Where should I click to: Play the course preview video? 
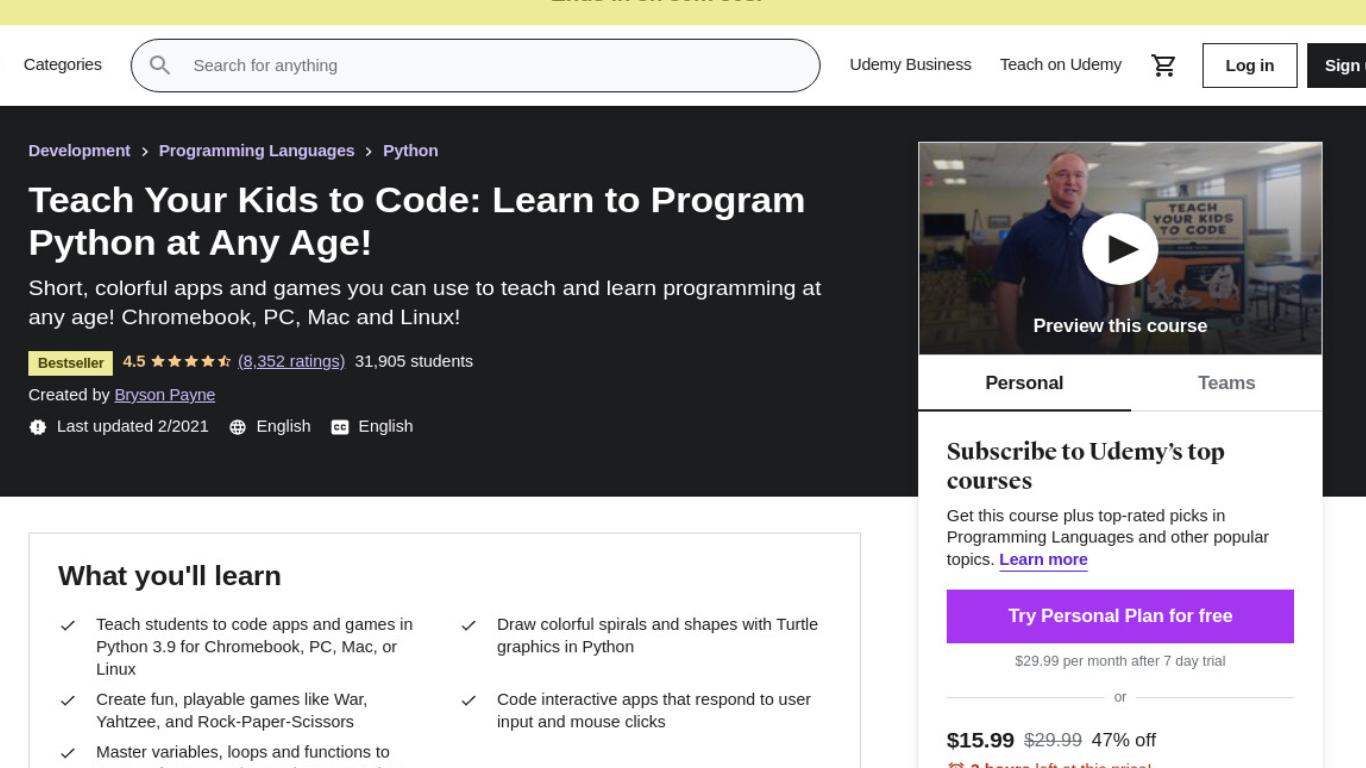pyautogui.click(x=1120, y=249)
